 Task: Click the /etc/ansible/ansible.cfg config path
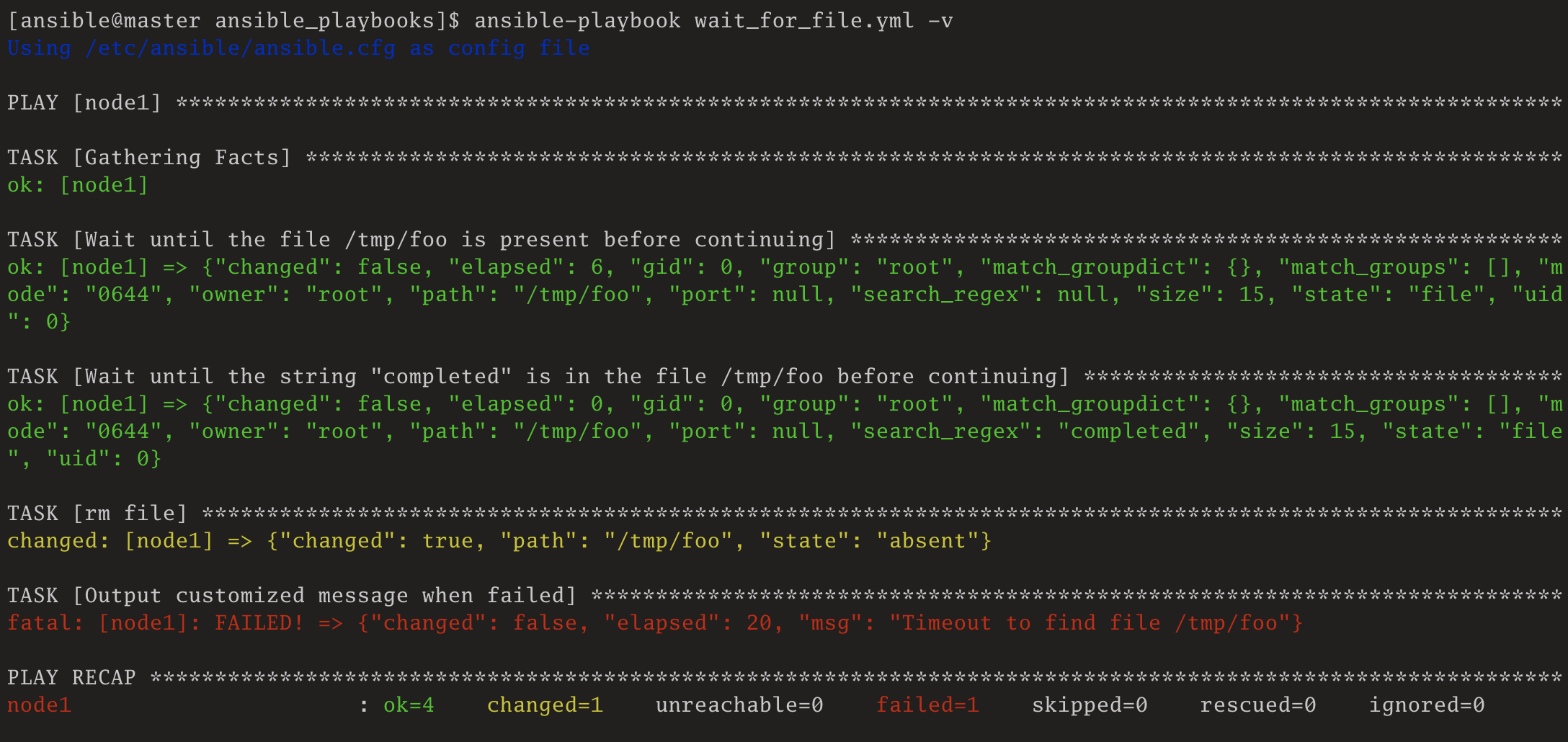point(240,48)
